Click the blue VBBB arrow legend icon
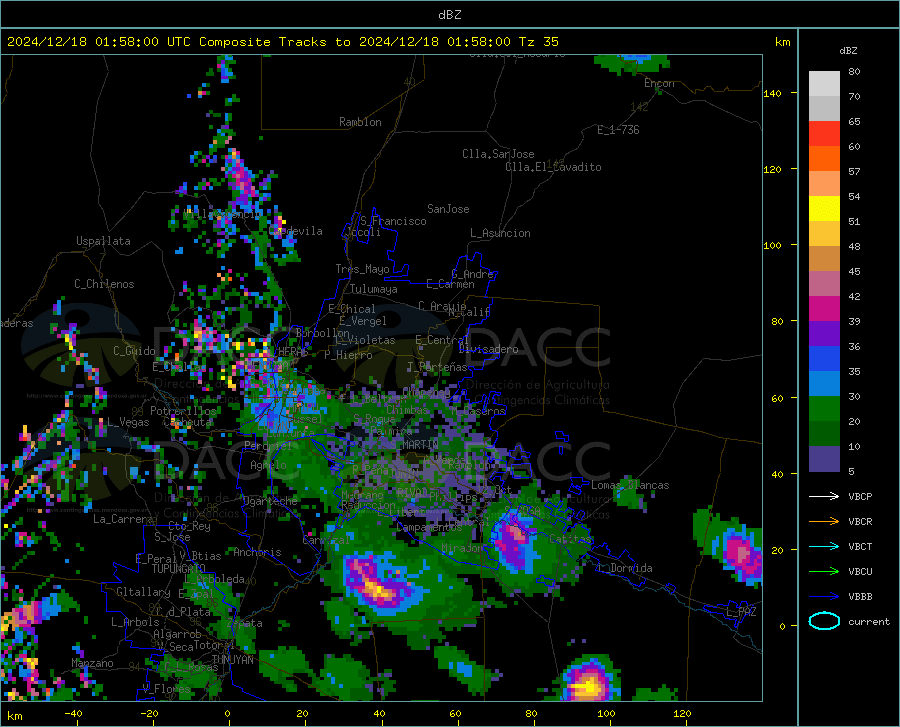The height and width of the screenshot is (727, 900). [x=824, y=597]
